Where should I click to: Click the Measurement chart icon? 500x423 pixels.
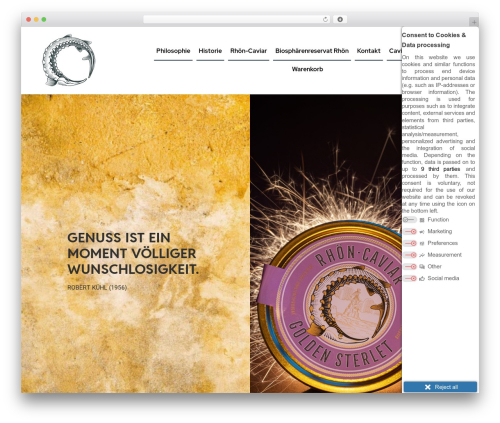click(422, 255)
